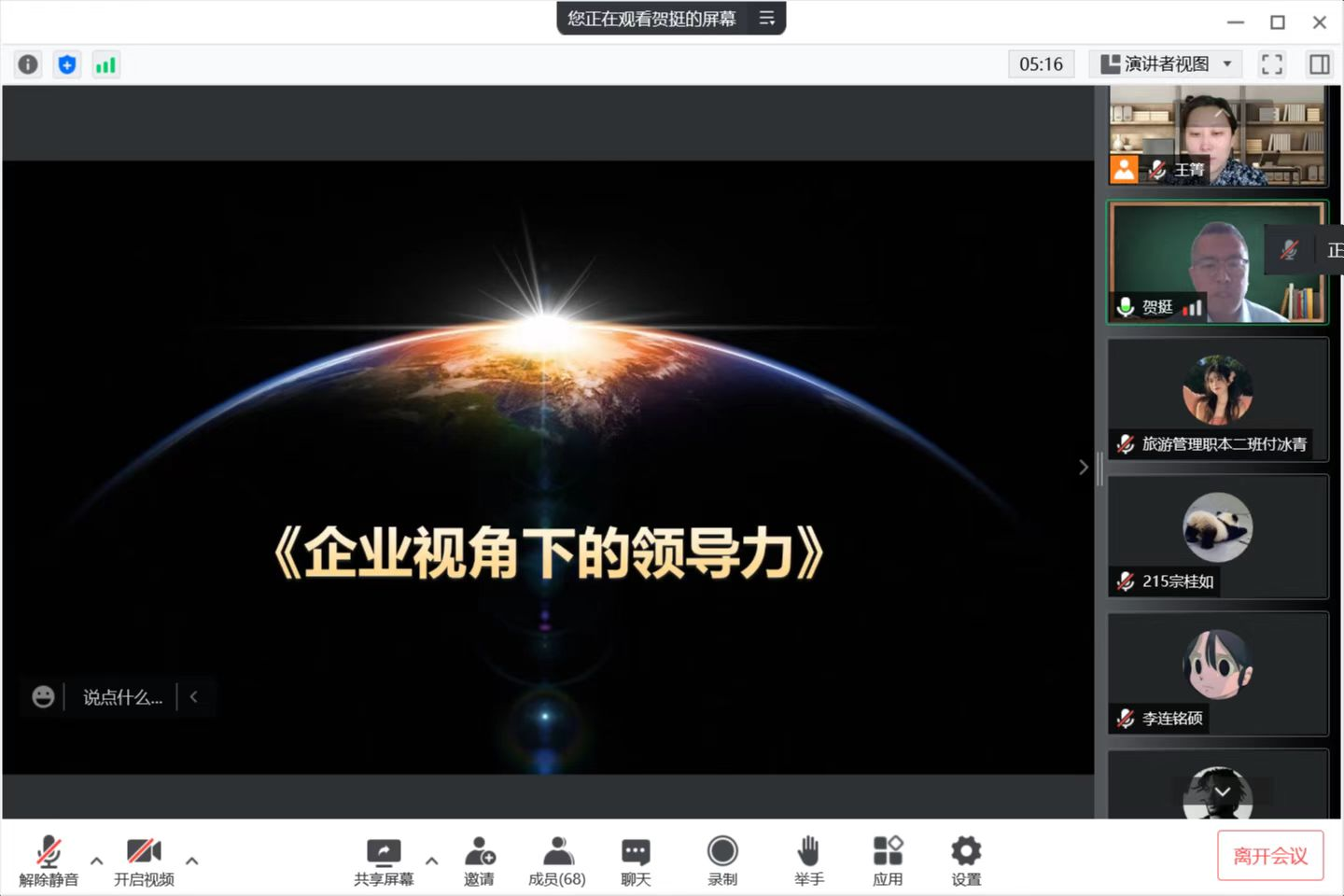Open the emoji reaction smiley icon
The height and width of the screenshot is (896, 1344).
(43, 697)
